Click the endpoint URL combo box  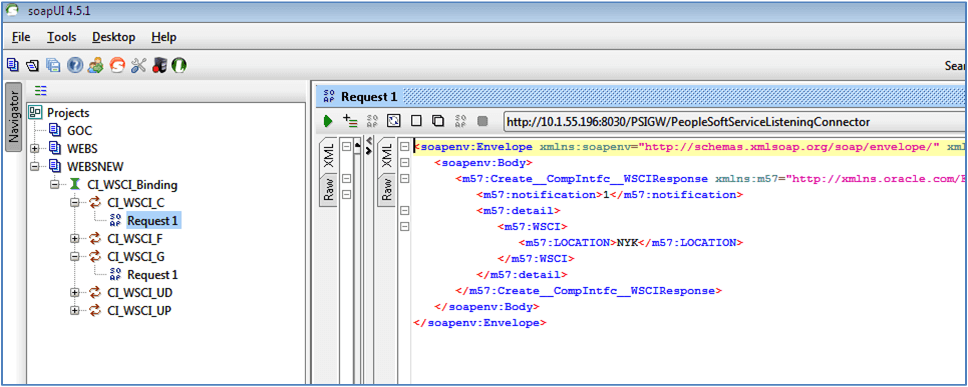735,122
